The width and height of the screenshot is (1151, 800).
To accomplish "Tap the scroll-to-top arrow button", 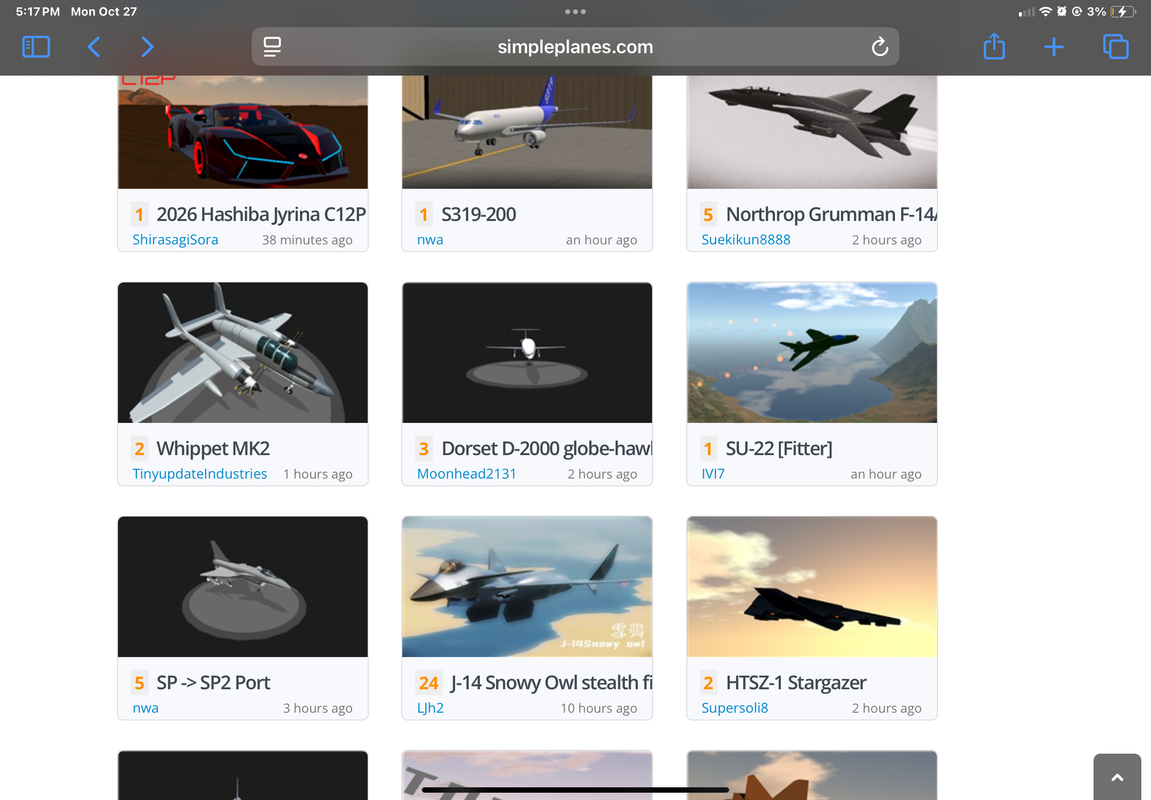I will (x=1117, y=777).
